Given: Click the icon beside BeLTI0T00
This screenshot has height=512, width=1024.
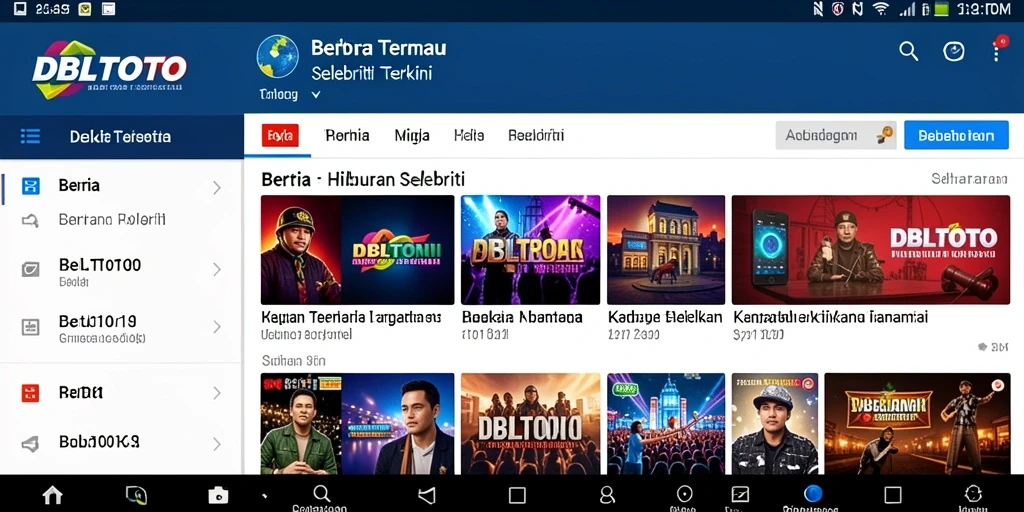Looking at the screenshot, I should pyautogui.click(x=31, y=269).
